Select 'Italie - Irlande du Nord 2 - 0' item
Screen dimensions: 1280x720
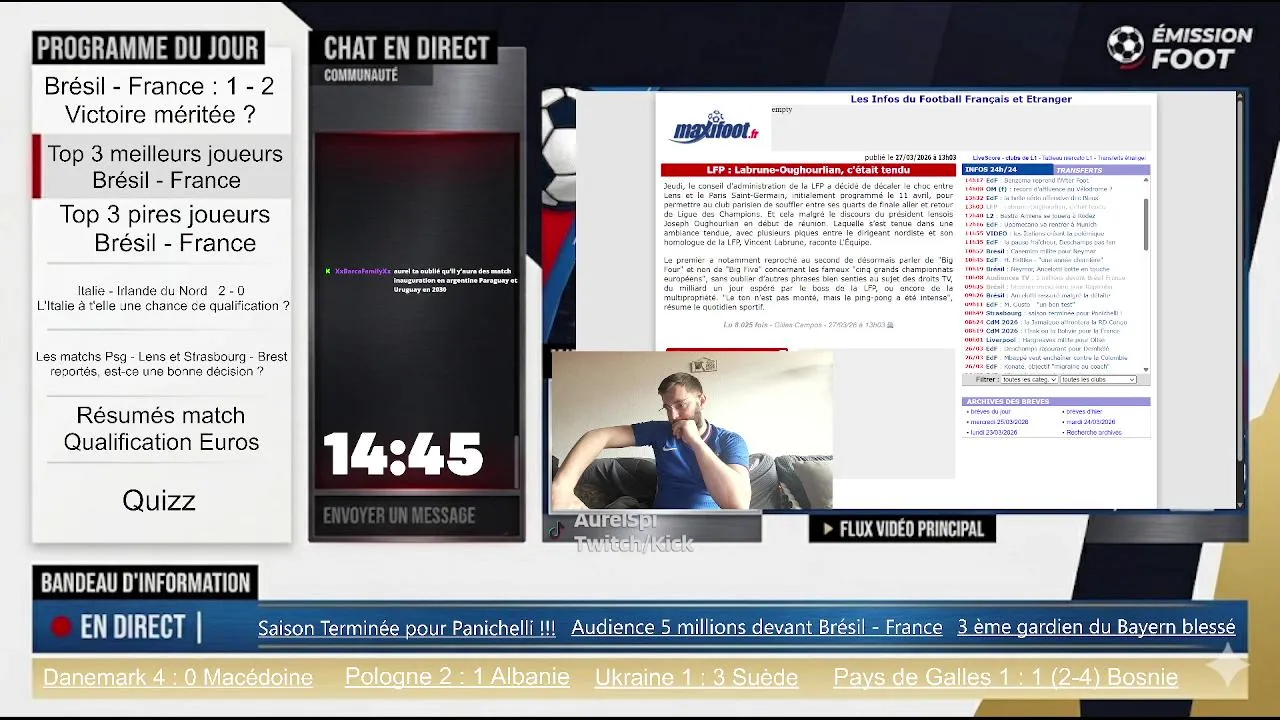tap(162, 298)
